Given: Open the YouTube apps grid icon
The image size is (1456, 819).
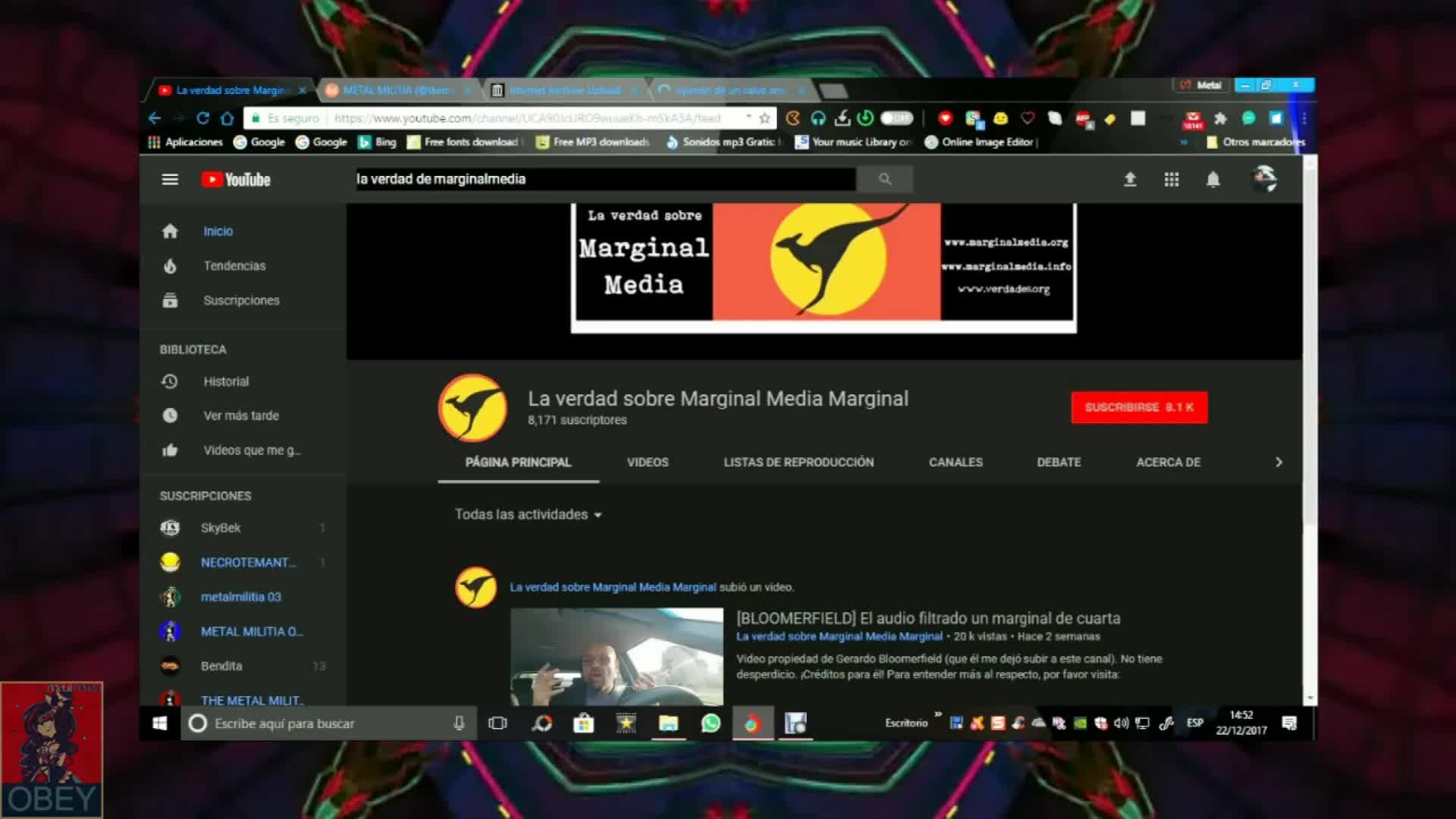Looking at the screenshot, I should (1172, 179).
